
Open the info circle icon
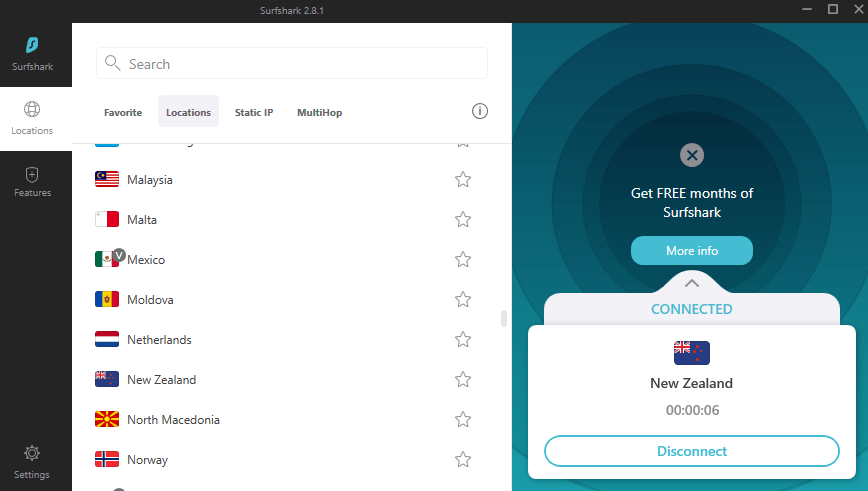(x=480, y=111)
